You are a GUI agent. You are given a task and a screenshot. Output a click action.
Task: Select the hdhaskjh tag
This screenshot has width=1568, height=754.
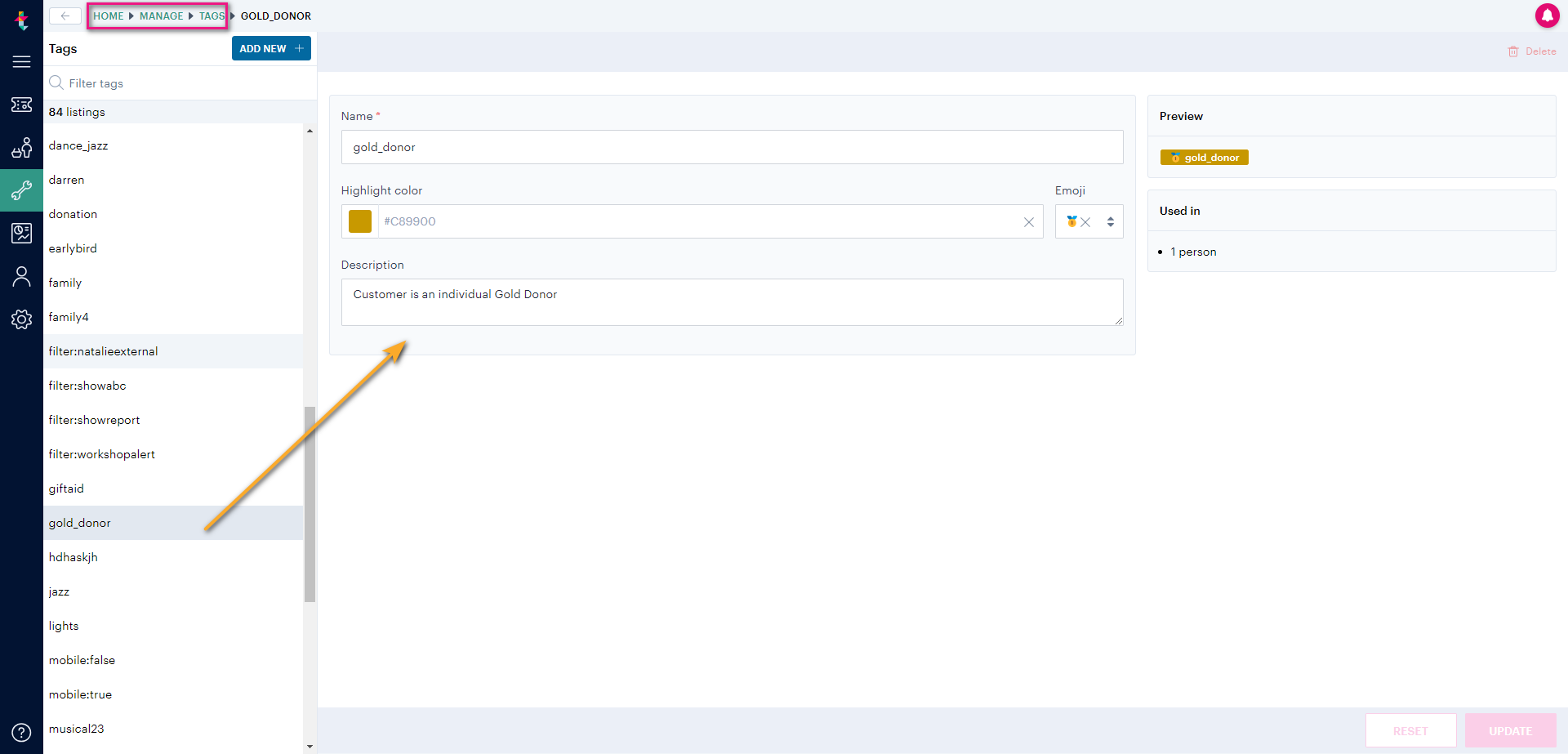point(173,557)
